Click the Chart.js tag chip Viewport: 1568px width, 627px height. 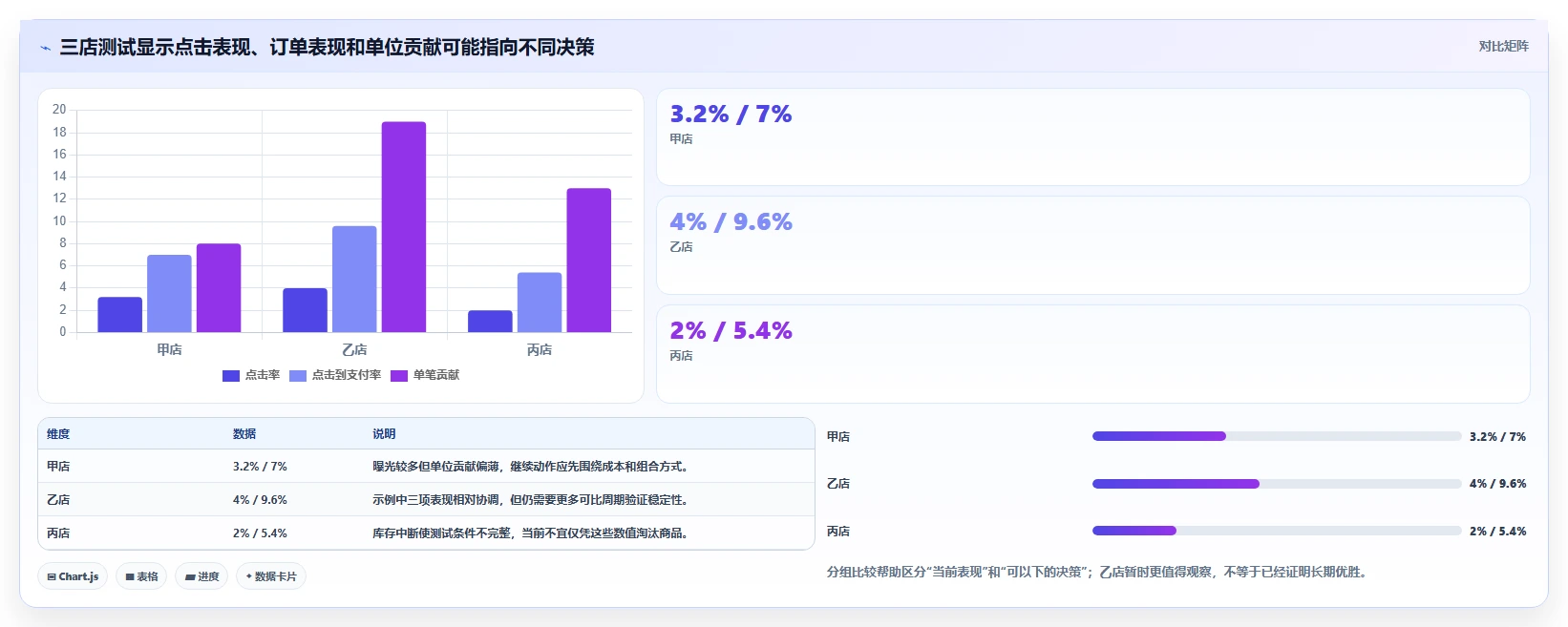(x=73, y=576)
